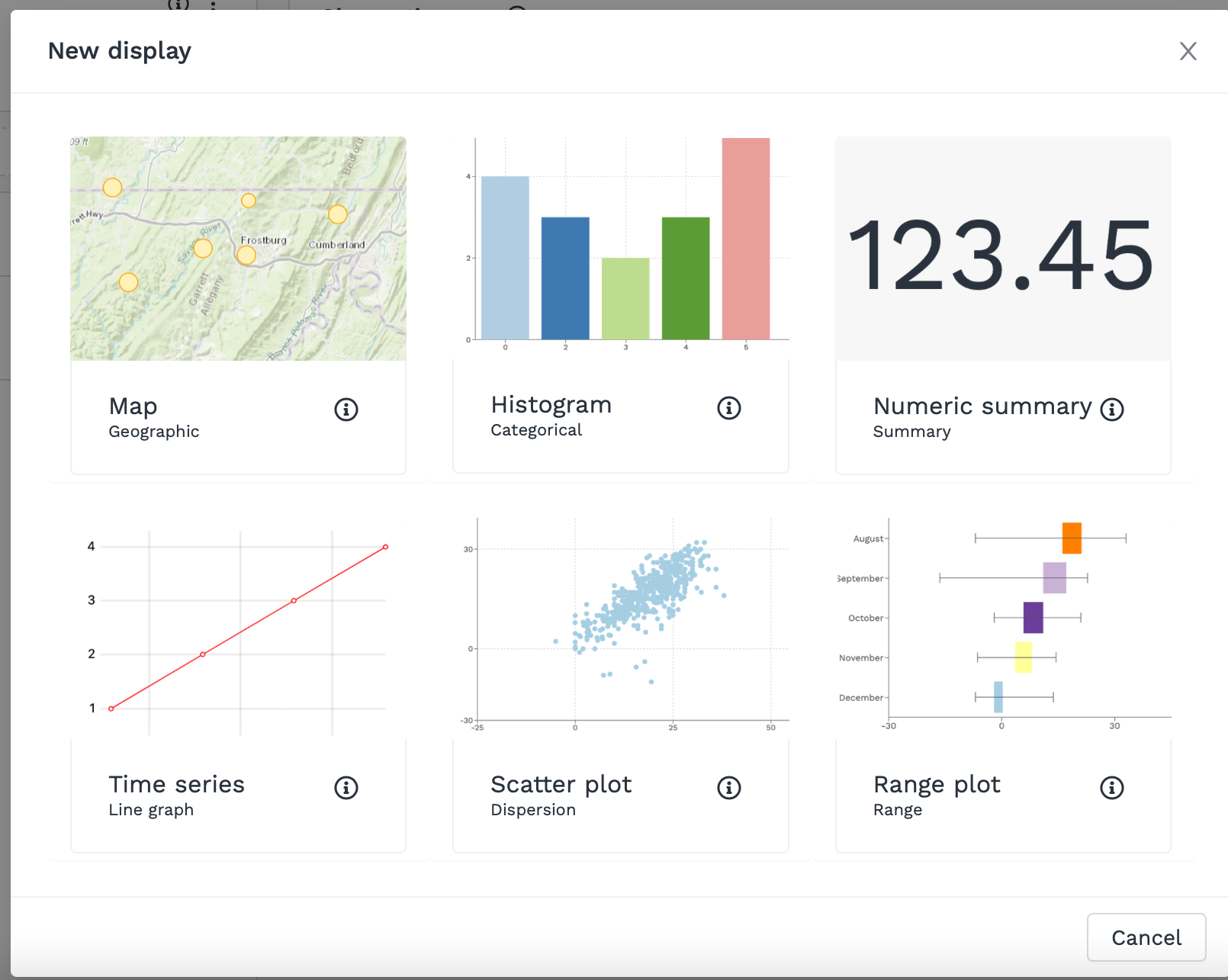Image resolution: width=1228 pixels, height=980 pixels.
Task: Click the Cancel button
Action: point(1146,937)
